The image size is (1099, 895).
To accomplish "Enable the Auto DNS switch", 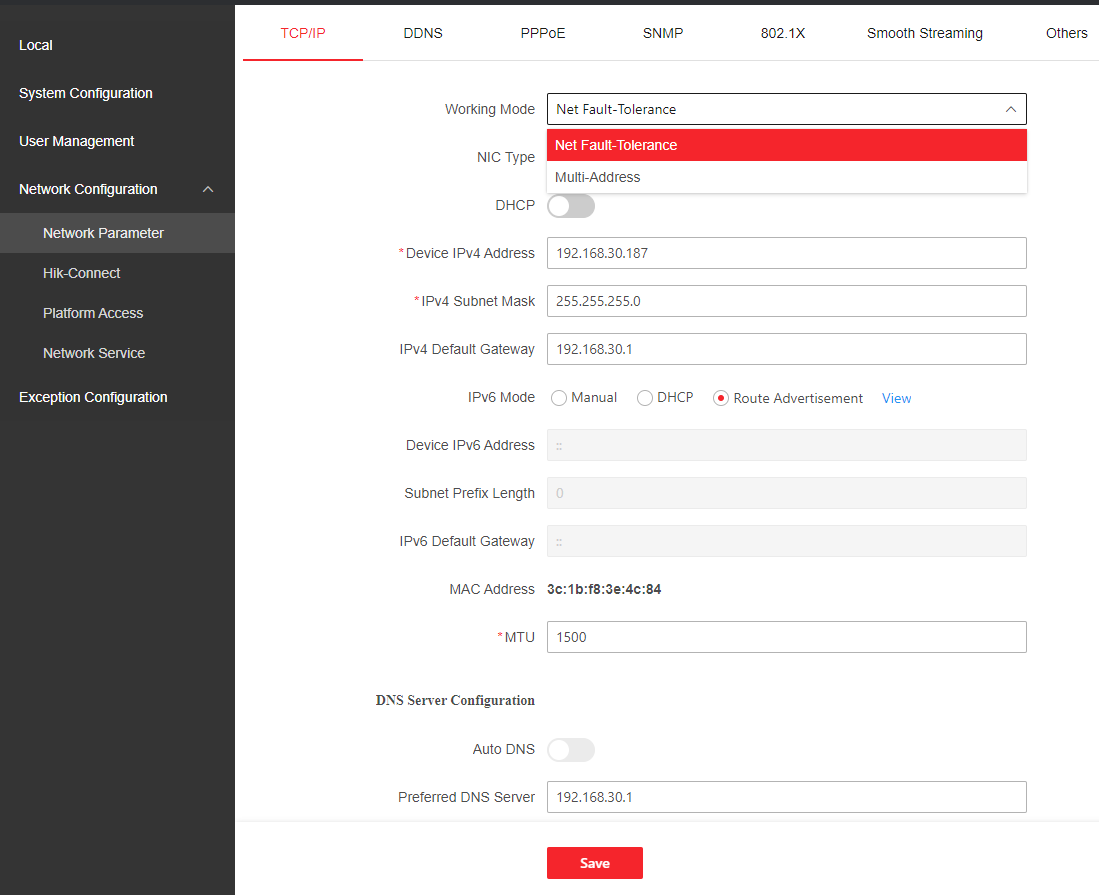I will 570,749.
